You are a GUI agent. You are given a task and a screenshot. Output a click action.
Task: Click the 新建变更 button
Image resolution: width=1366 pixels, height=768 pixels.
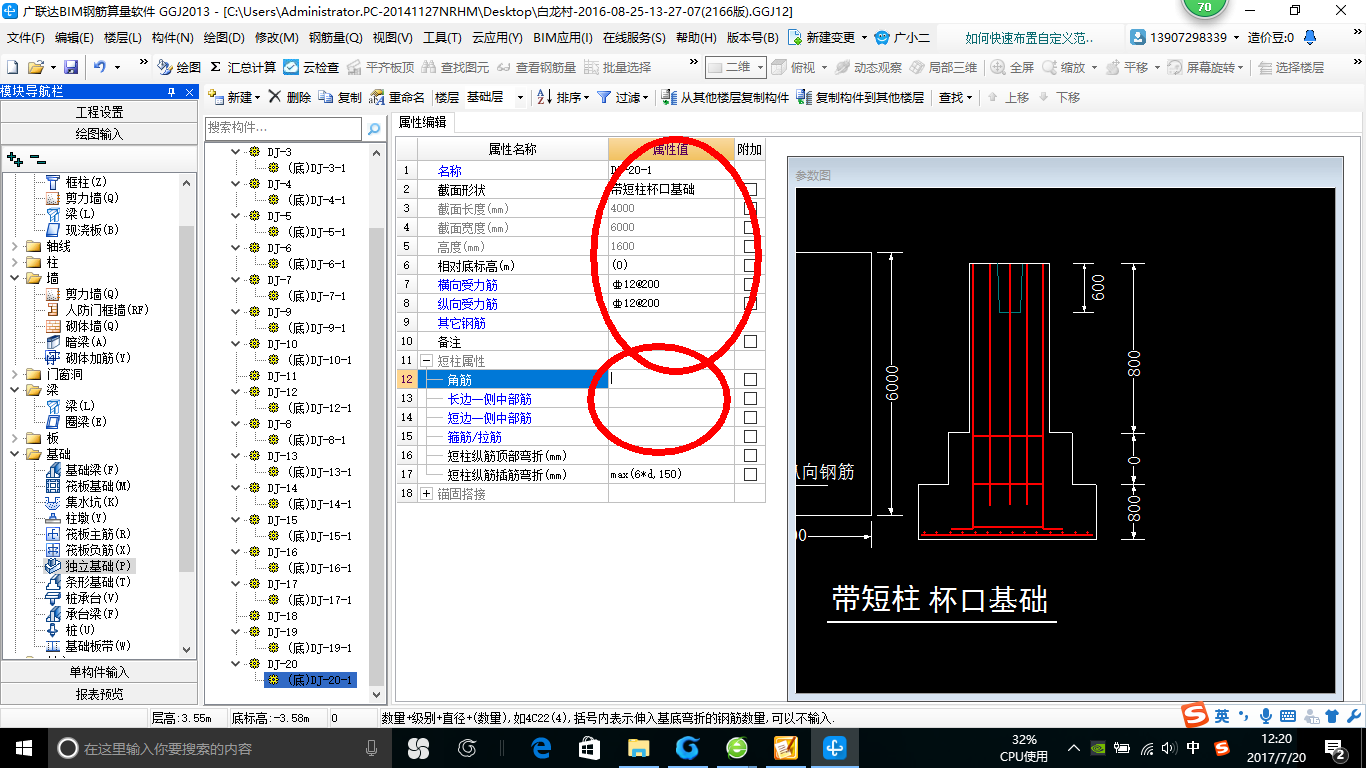827,38
